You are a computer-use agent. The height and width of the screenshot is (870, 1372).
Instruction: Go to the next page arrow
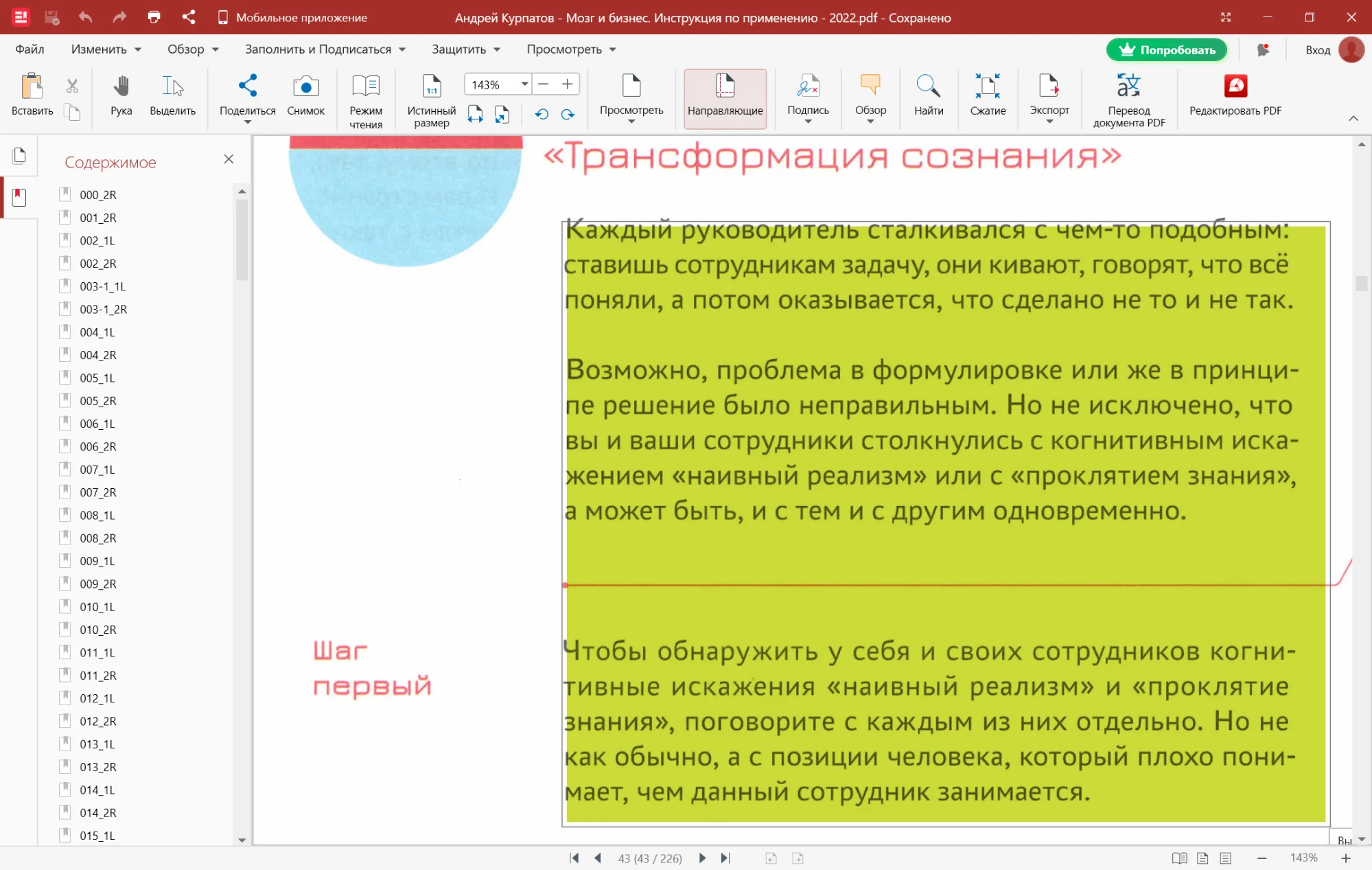[x=701, y=858]
